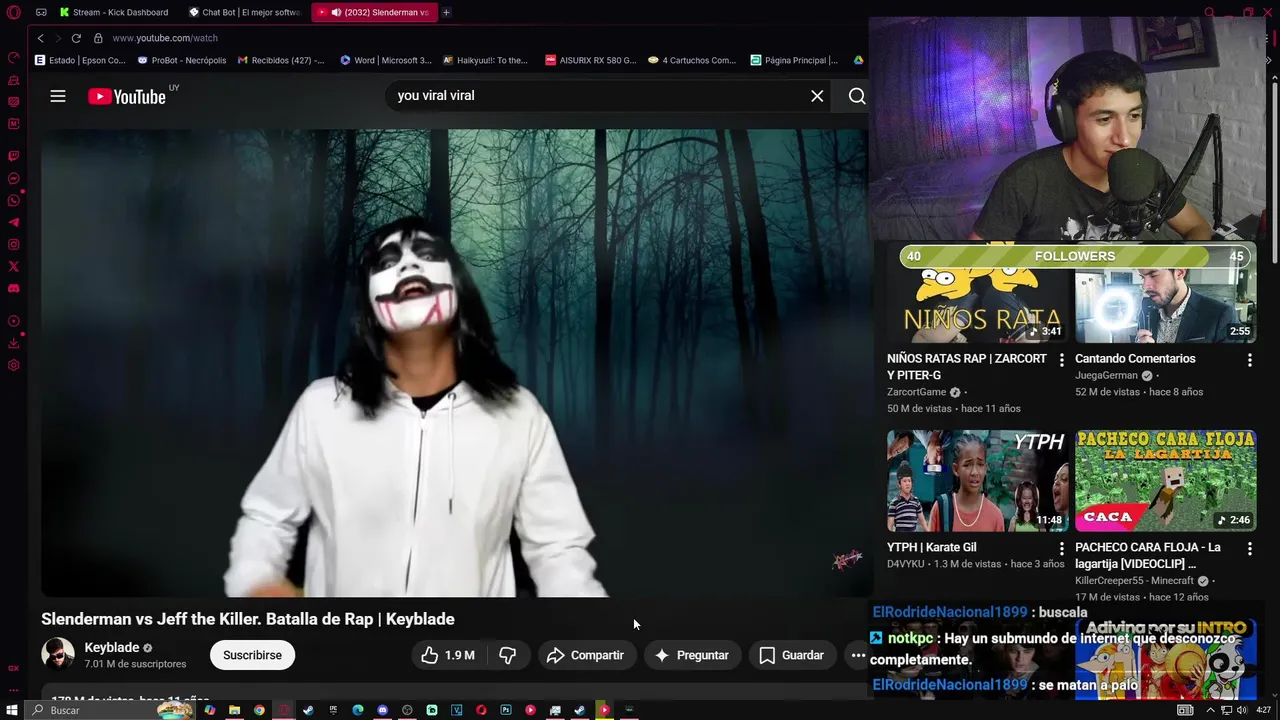Select the Slenderman vs YouTube tab
This screenshot has height=720, width=1280.
(373, 12)
